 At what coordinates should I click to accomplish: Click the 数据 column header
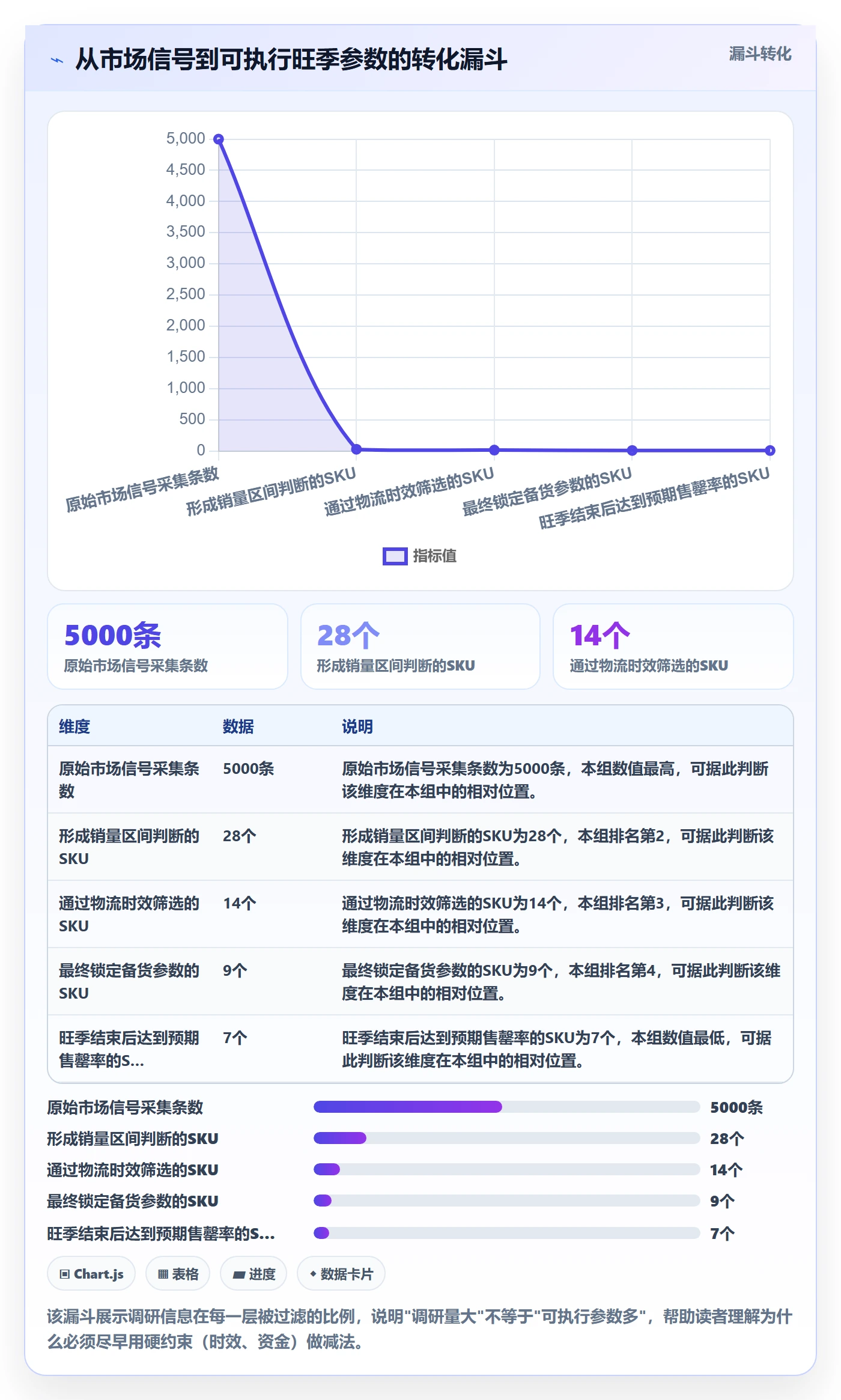[238, 726]
